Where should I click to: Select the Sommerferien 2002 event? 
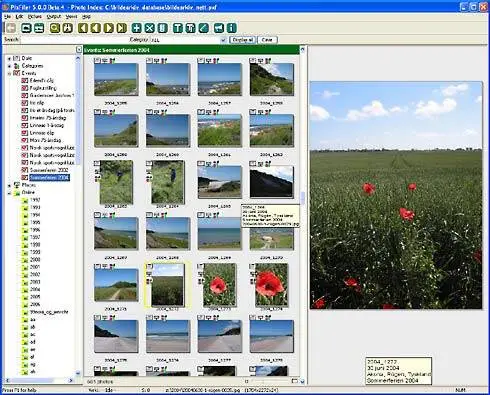coord(49,170)
